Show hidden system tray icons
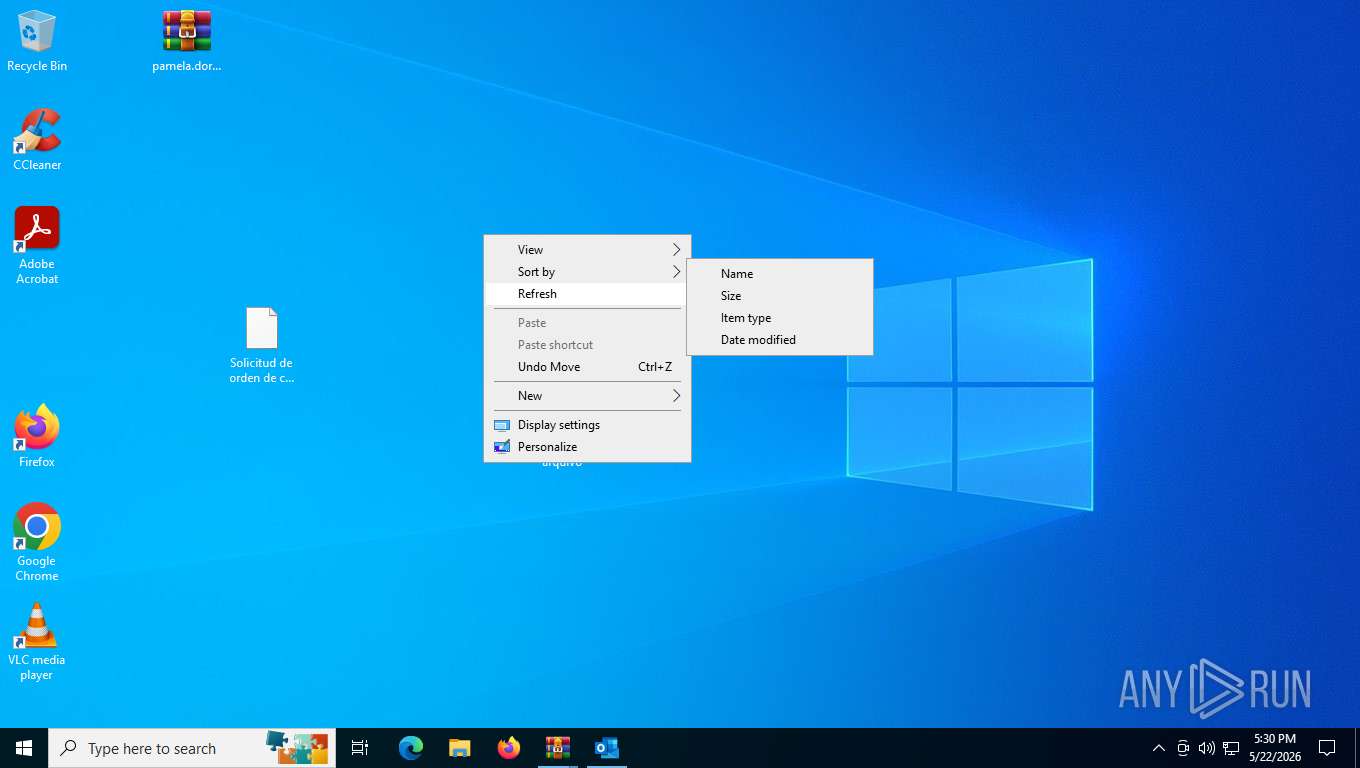Screen dimensions: 1360x768 pyautogui.click(x=1159, y=748)
